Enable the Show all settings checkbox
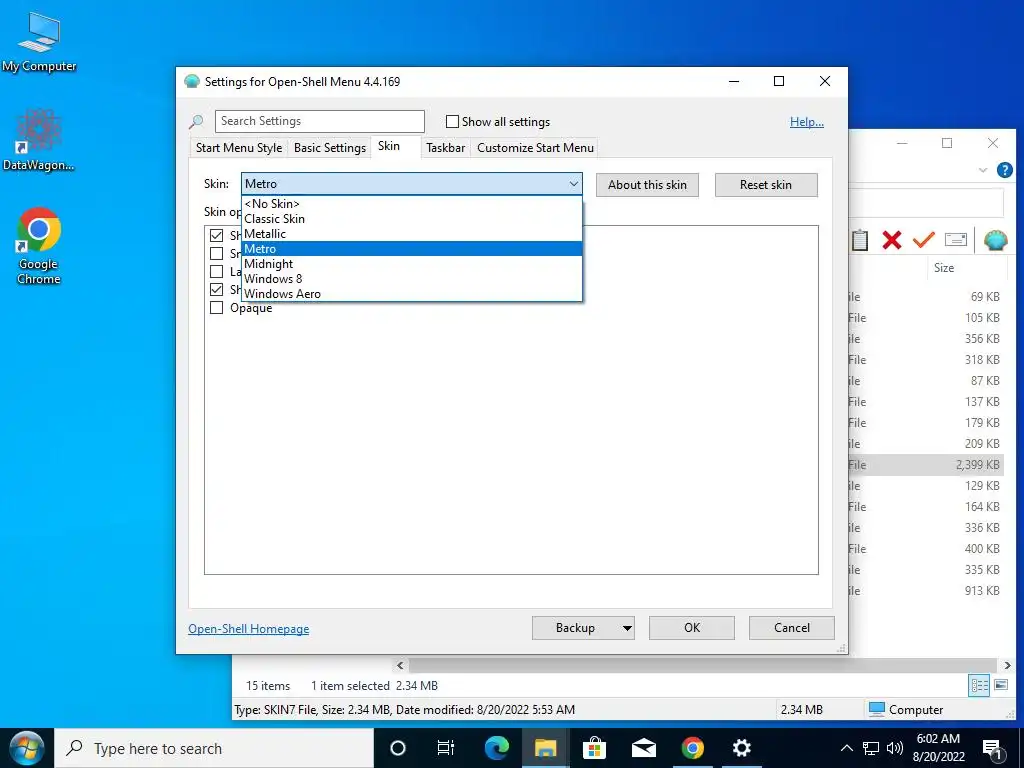 [452, 121]
